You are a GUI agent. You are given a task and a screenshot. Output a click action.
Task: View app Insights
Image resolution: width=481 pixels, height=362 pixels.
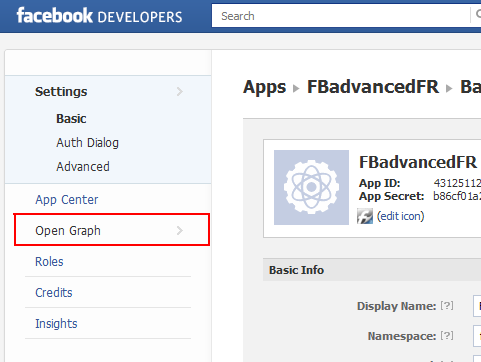click(x=56, y=324)
